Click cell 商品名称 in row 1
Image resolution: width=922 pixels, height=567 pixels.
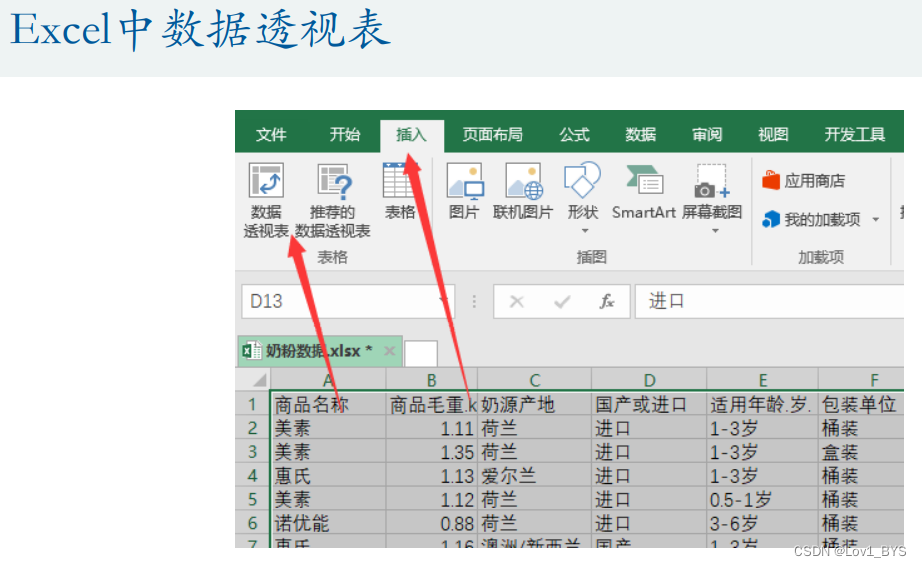tap(328, 404)
